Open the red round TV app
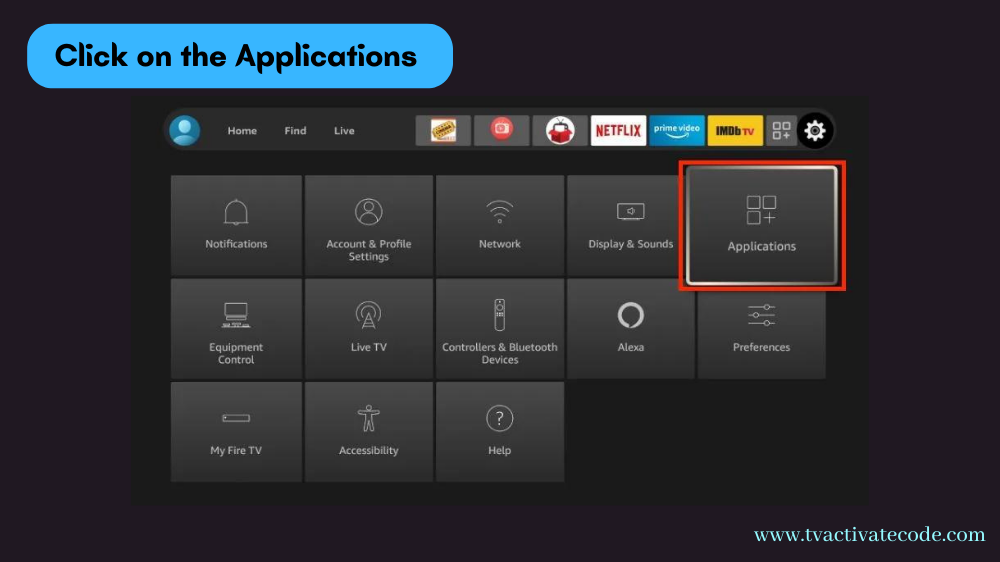 point(501,130)
